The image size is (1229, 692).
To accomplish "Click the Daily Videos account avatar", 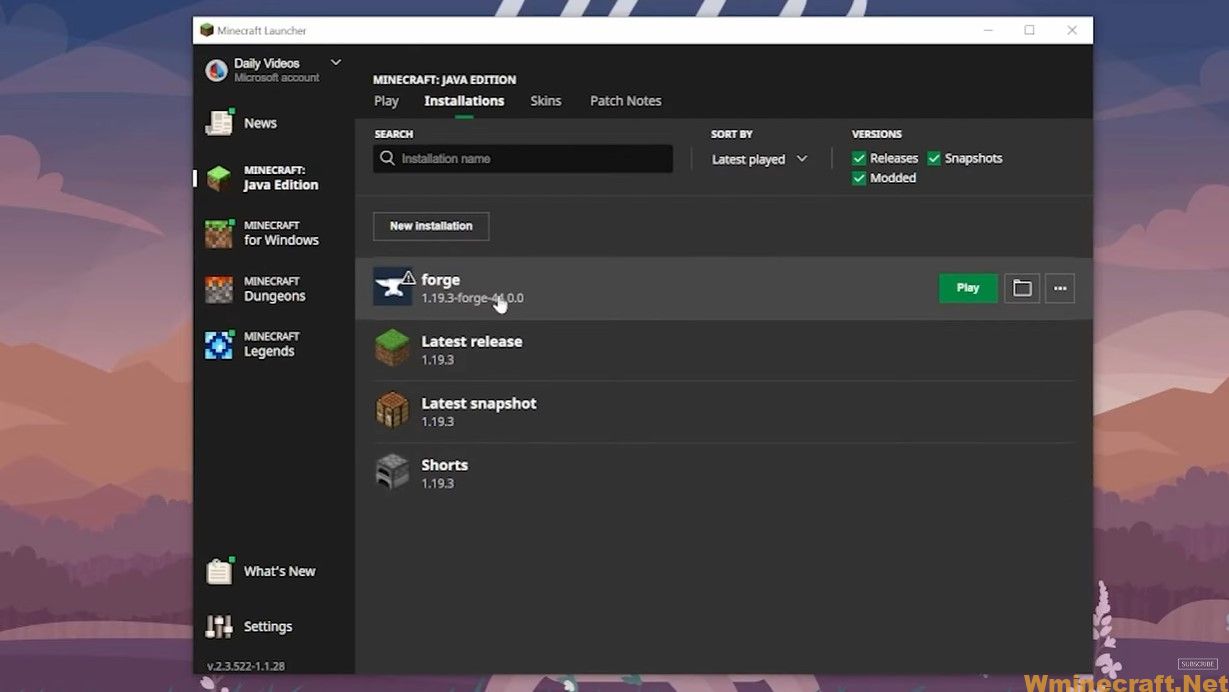I will click(216, 70).
